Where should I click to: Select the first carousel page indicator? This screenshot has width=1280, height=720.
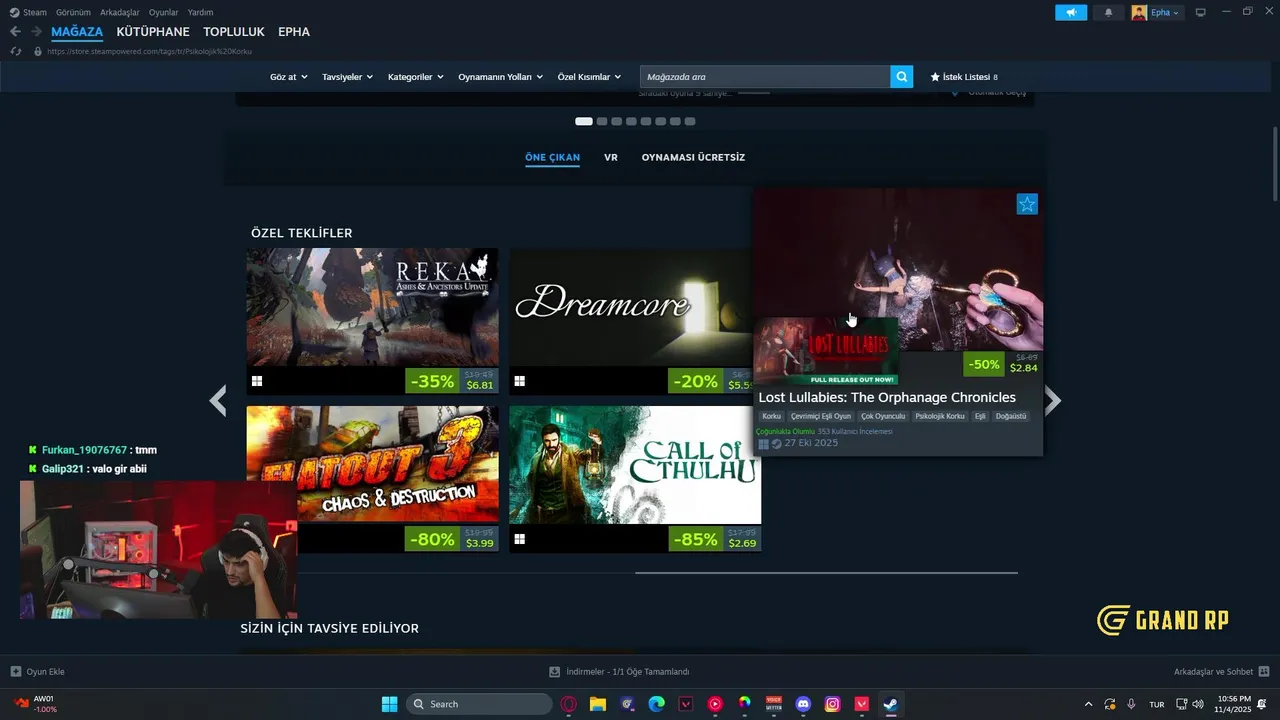point(584,121)
